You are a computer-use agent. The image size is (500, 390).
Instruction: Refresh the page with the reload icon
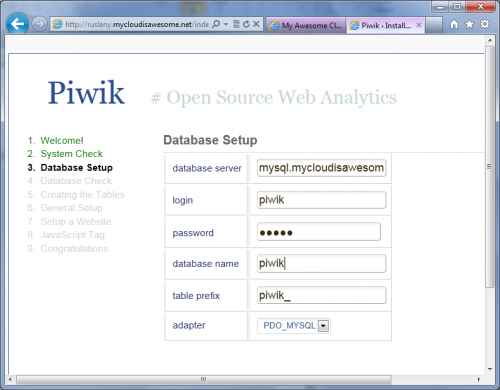(x=246, y=24)
